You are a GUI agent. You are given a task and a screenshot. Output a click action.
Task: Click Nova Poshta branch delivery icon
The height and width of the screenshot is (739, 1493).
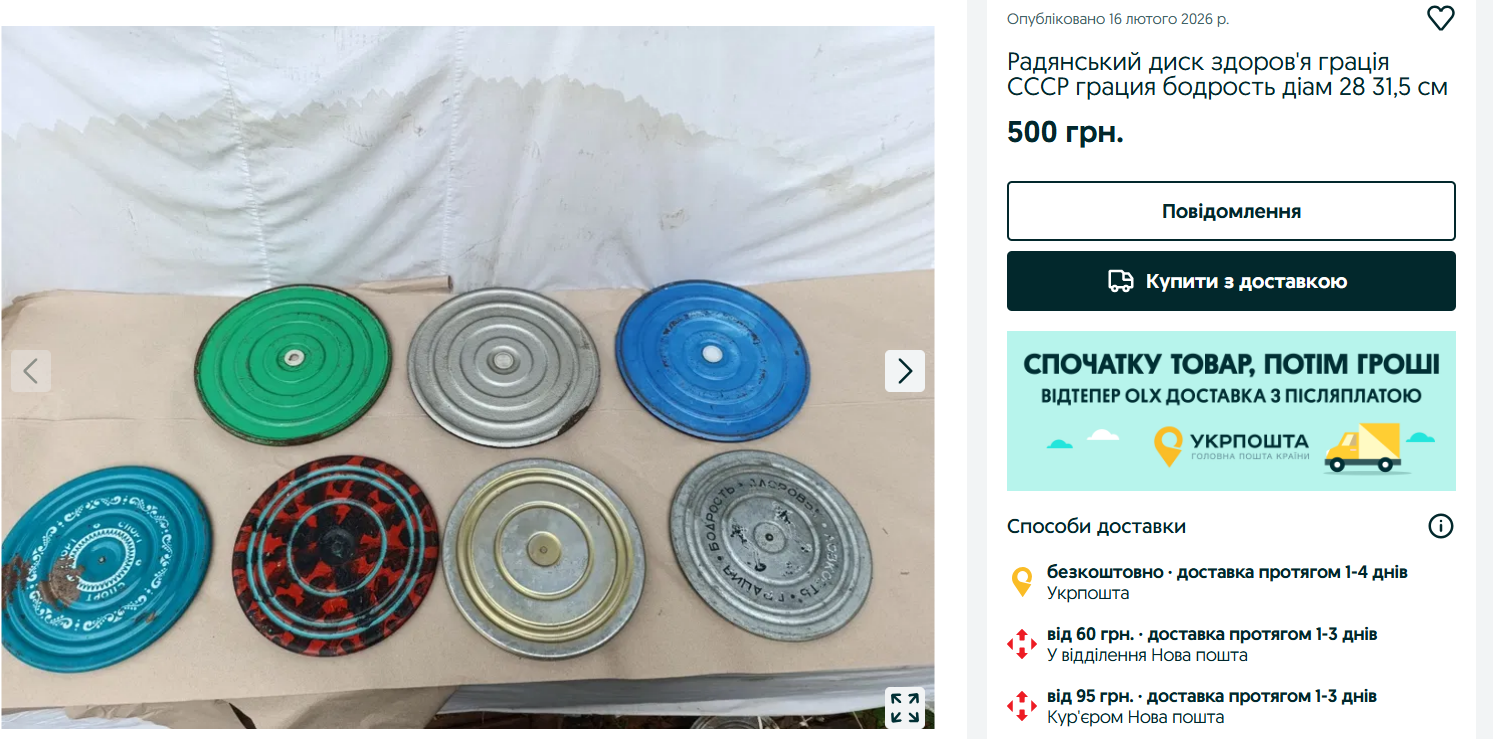[1022, 644]
